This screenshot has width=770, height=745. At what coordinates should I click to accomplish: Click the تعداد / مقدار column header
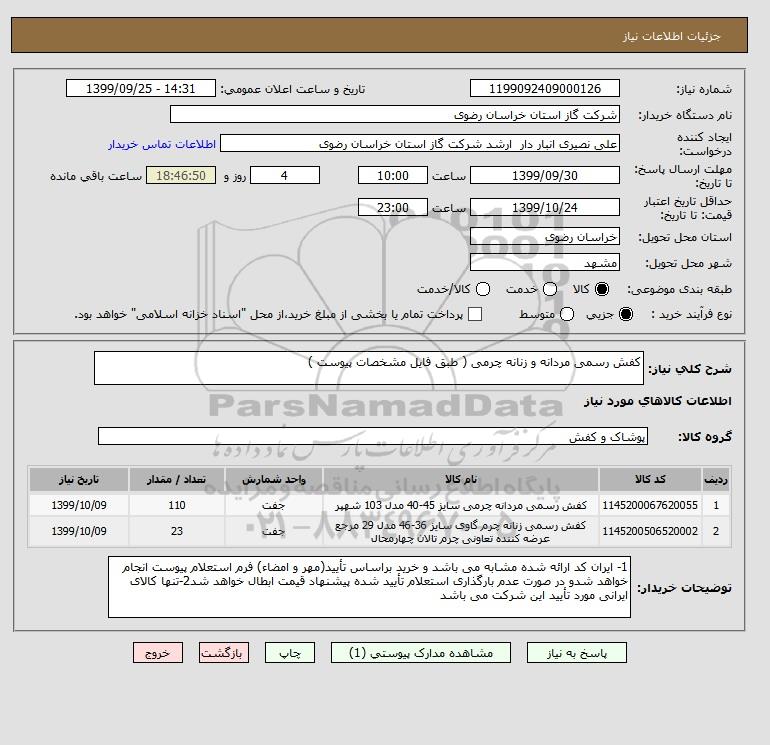(x=177, y=479)
